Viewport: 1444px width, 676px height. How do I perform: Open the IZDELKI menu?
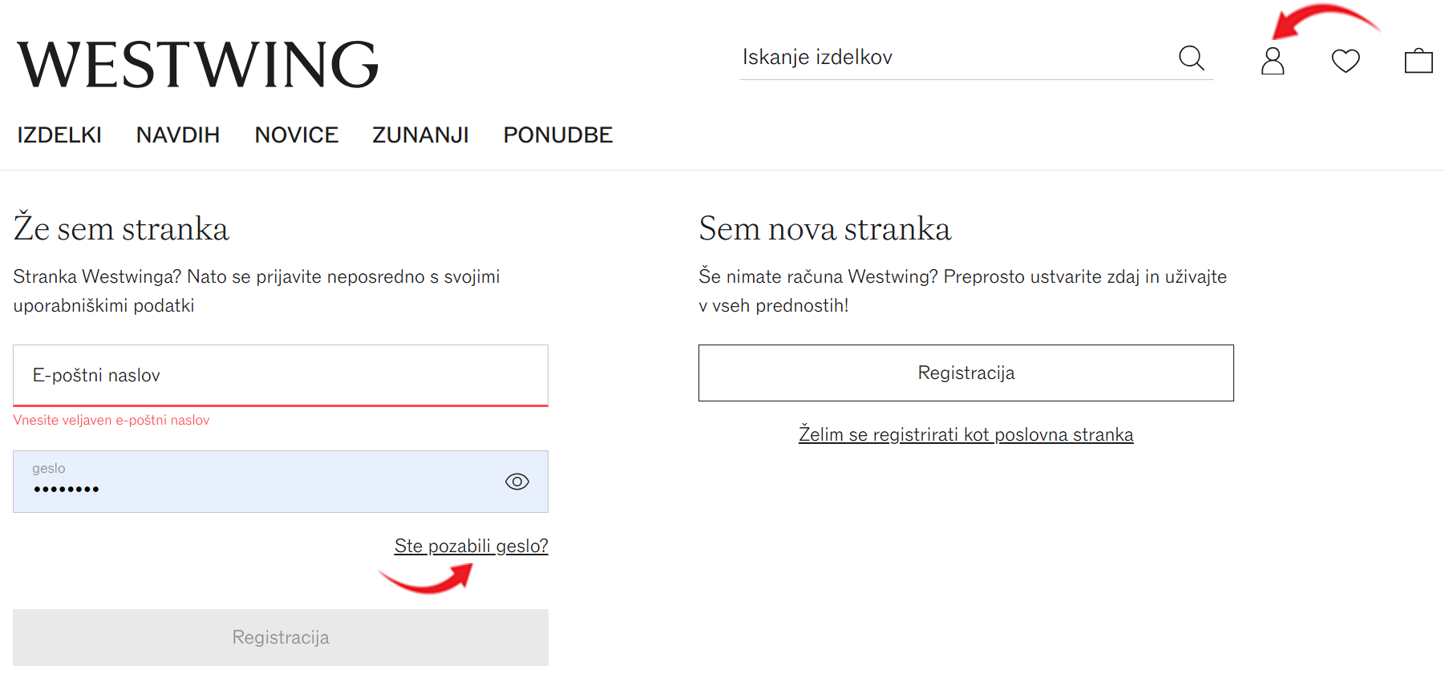coord(59,135)
